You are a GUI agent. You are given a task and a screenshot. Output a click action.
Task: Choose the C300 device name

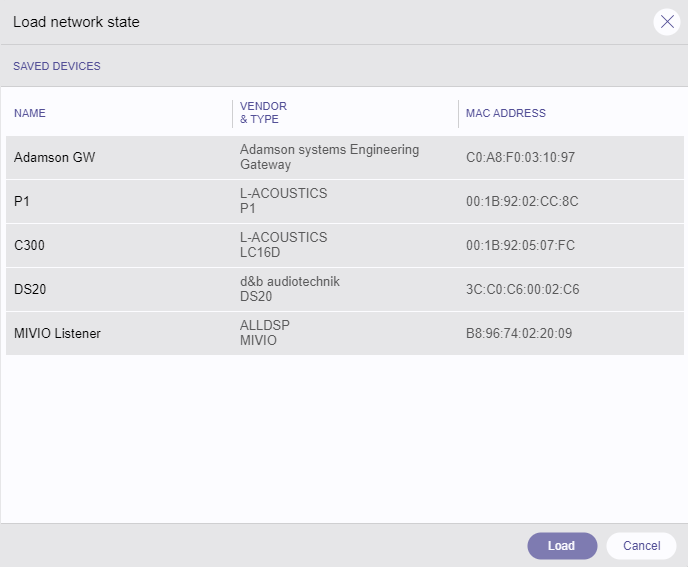pyautogui.click(x=30, y=246)
